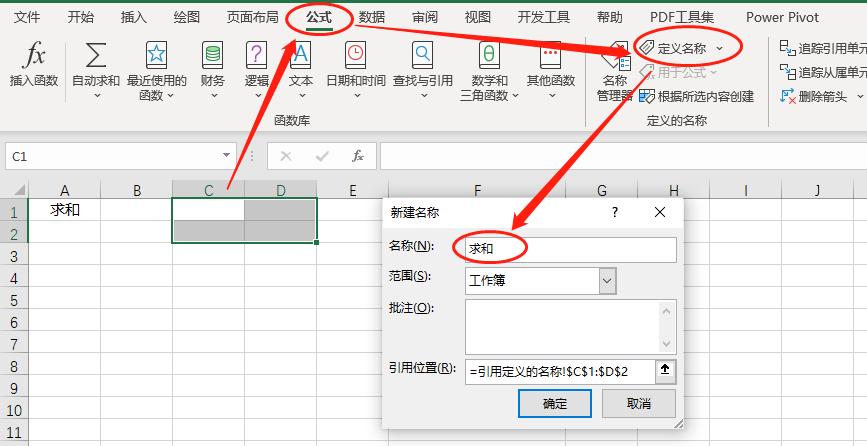
Task: Switch to the Insert (插入) tab
Action: (134, 17)
